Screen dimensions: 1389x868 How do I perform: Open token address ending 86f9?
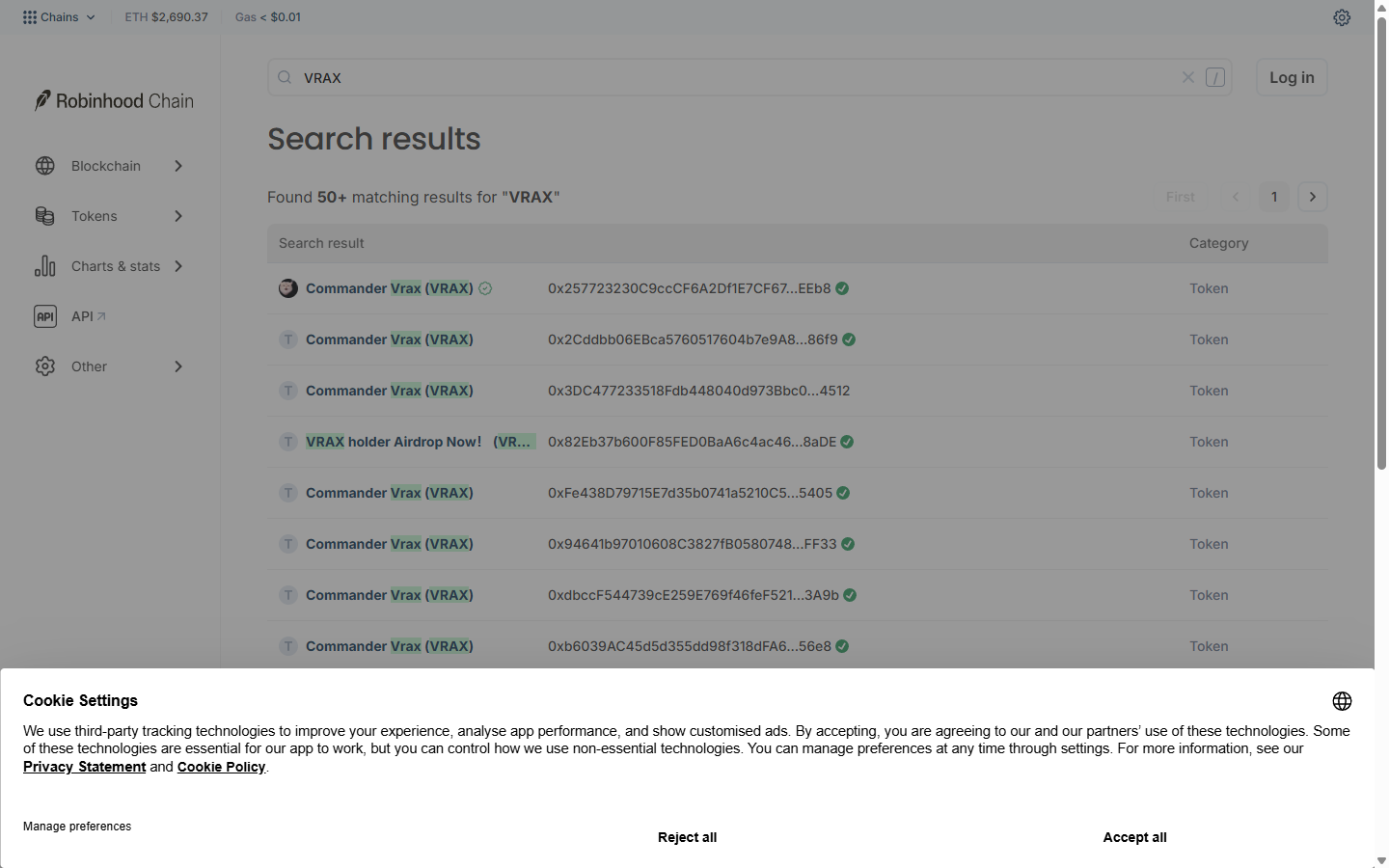(693, 339)
